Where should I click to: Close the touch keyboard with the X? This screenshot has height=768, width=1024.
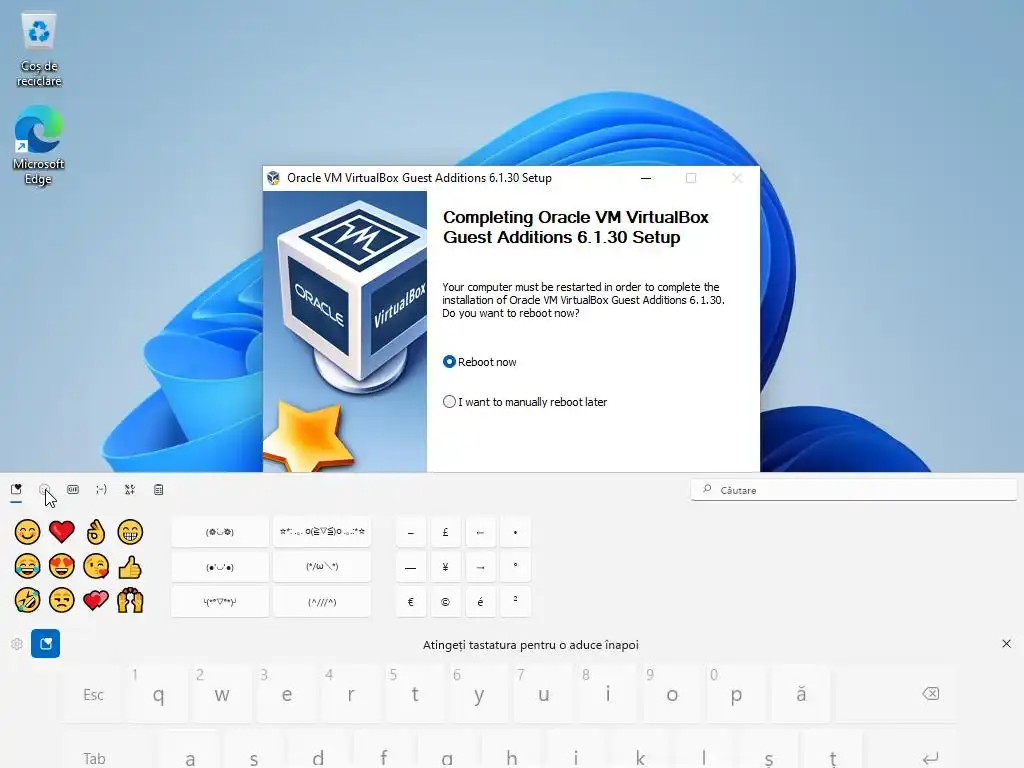coord(1006,644)
